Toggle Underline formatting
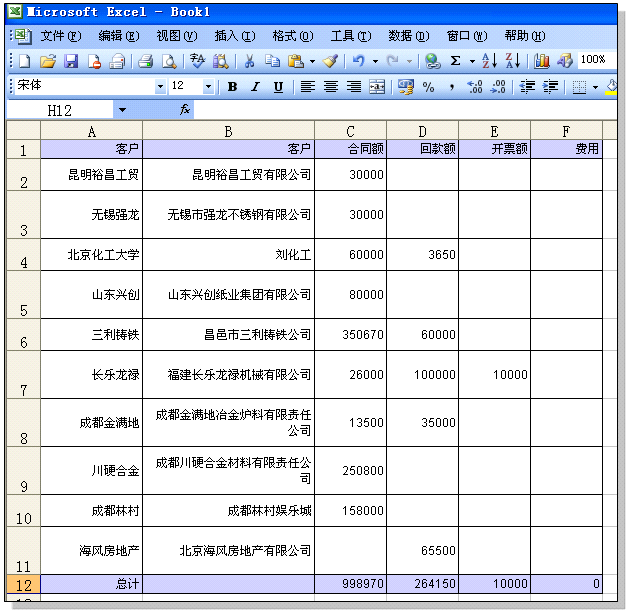Viewport: 627px width, 612px height. point(278,87)
